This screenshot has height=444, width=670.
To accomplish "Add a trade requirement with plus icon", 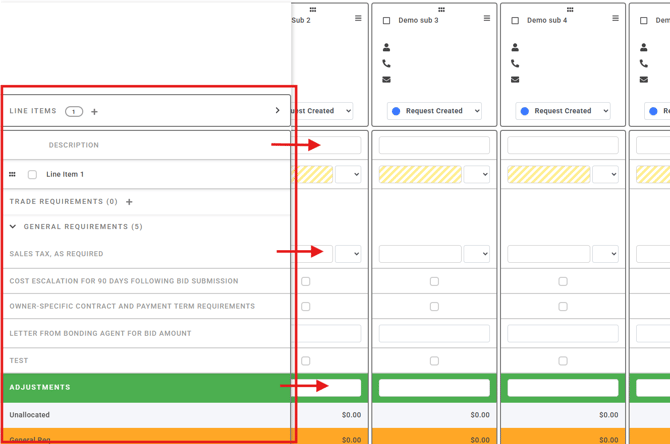I will [129, 202].
